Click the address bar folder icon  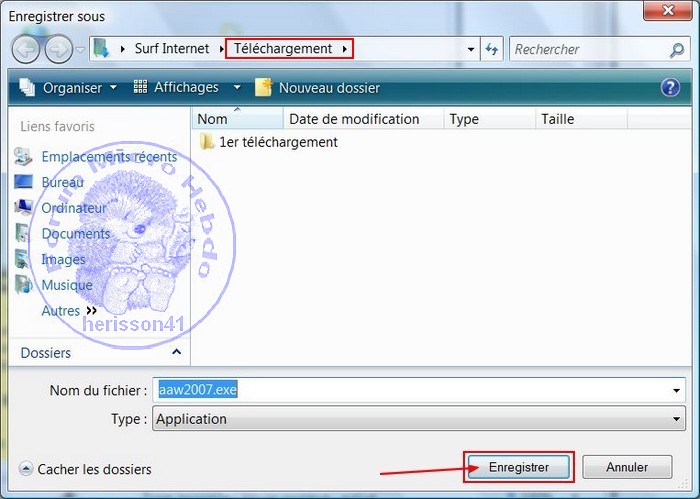(x=101, y=48)
